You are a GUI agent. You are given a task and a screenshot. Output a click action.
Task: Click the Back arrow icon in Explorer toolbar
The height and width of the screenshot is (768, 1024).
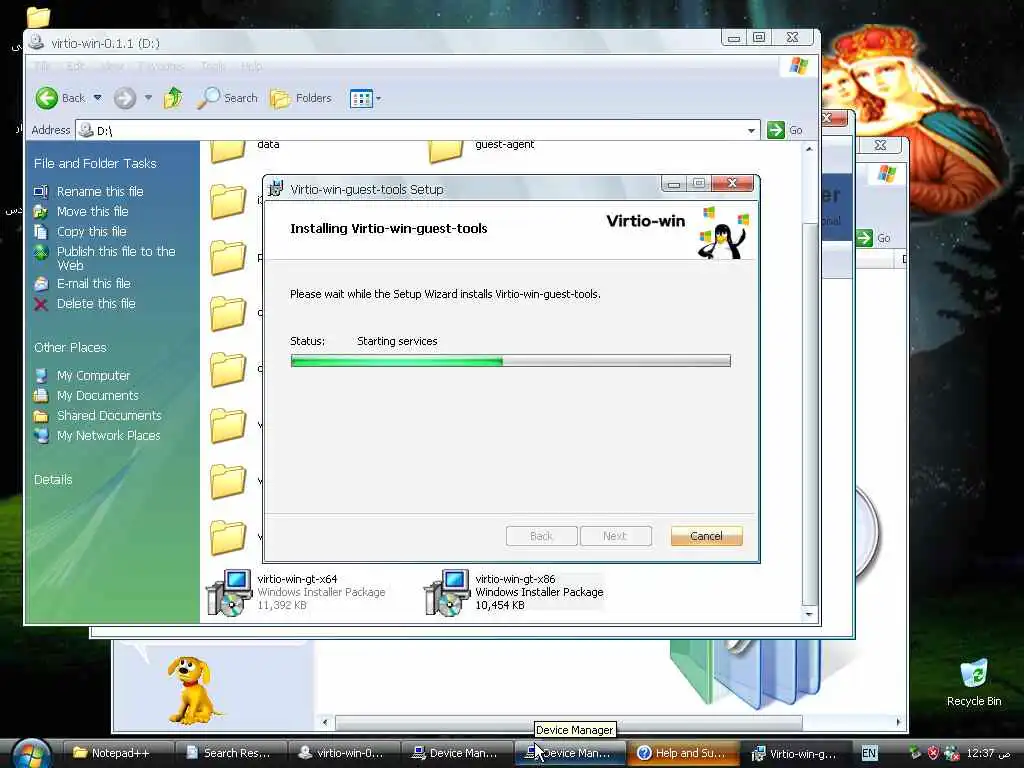click(x=46, y=98)
